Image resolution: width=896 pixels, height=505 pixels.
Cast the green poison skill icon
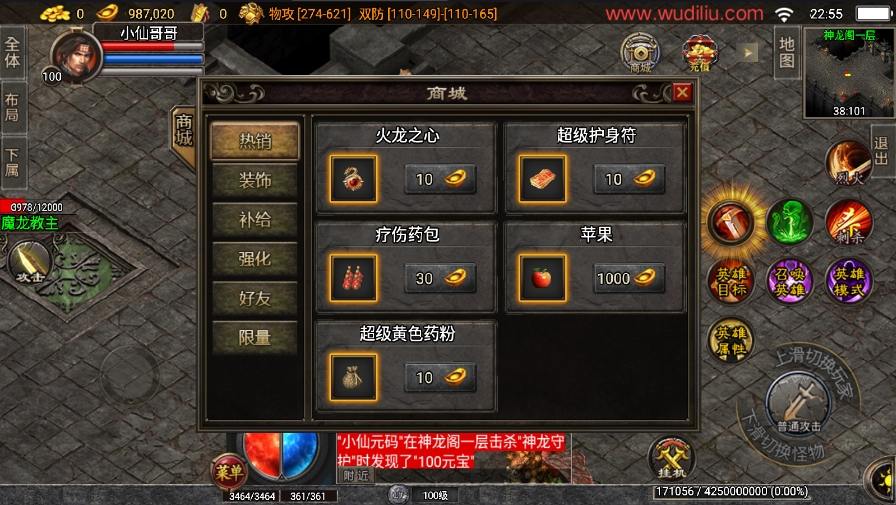tap(790, 222)
